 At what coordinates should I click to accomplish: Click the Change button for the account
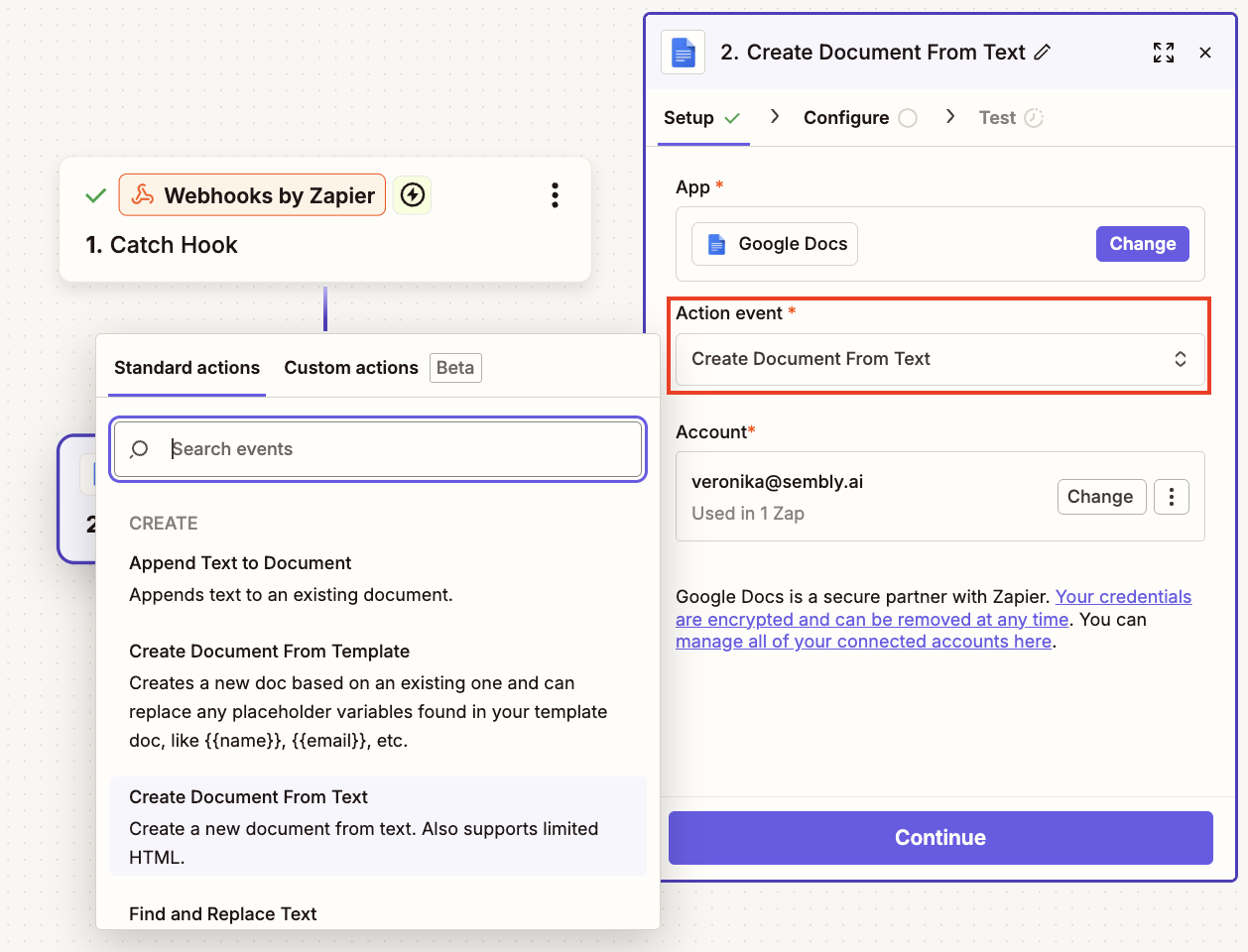pos(1100,497)
